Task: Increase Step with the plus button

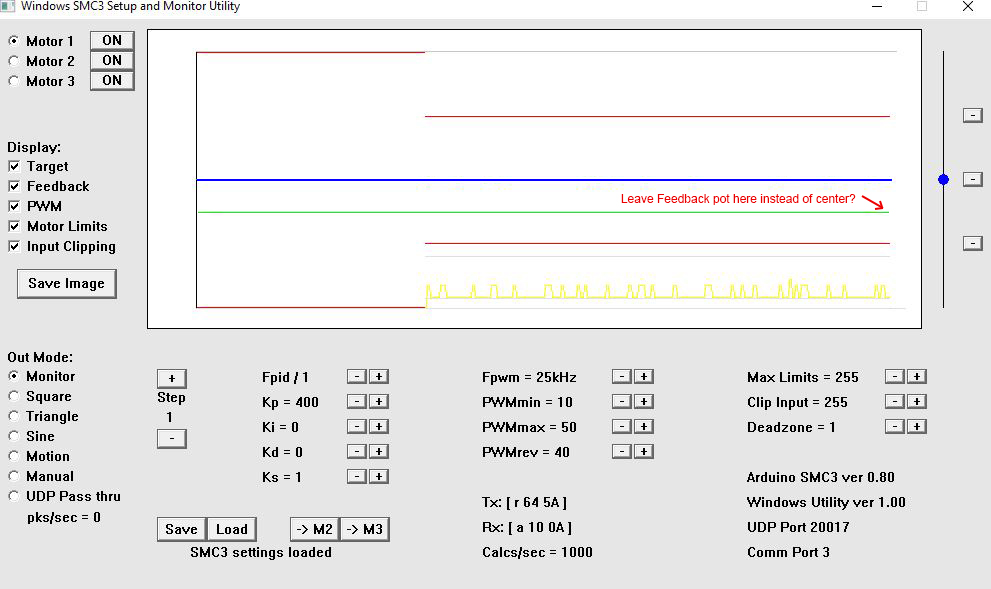Action: (171, 379)
